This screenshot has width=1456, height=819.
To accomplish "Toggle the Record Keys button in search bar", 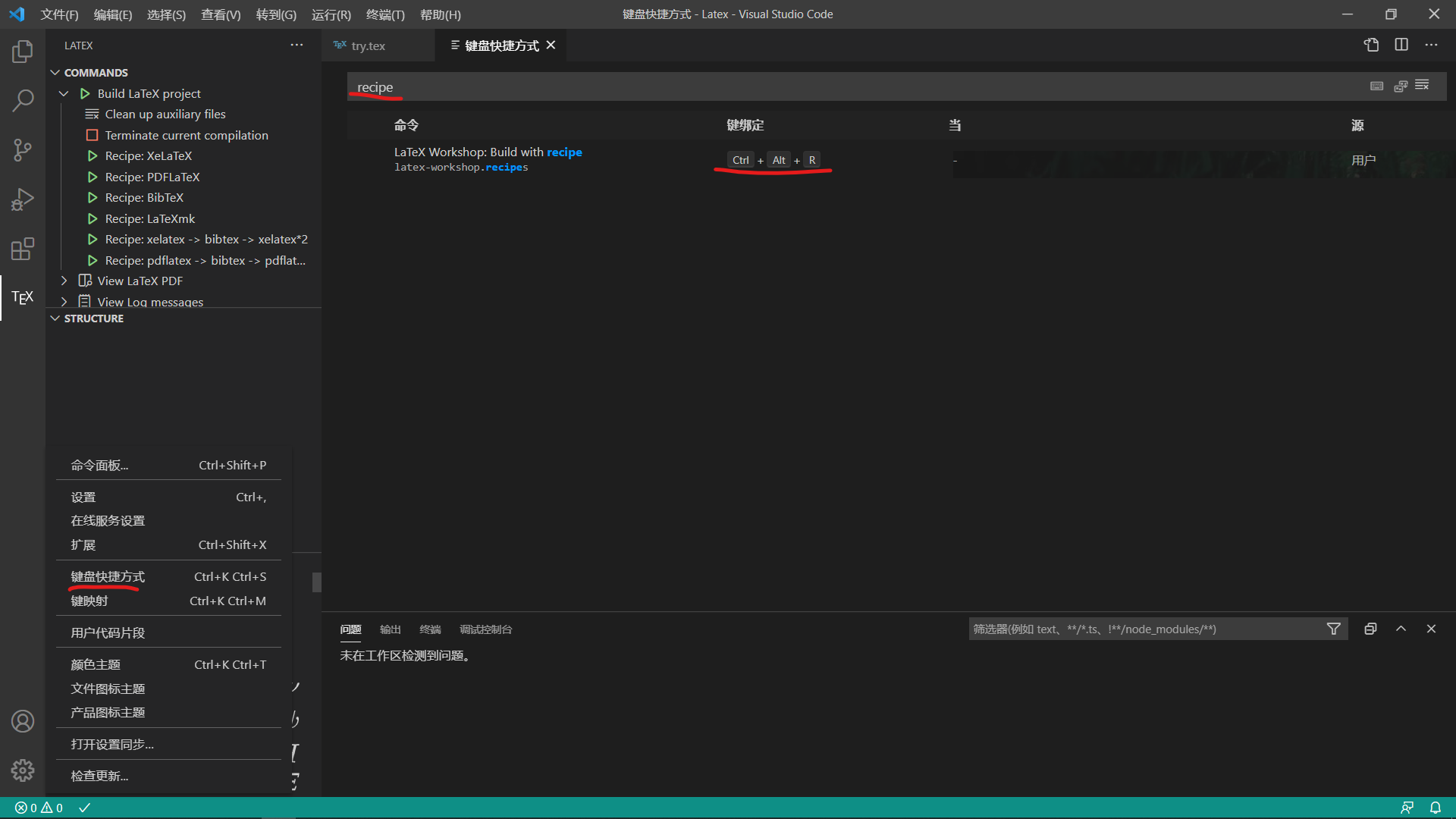I will (1377, 86).
